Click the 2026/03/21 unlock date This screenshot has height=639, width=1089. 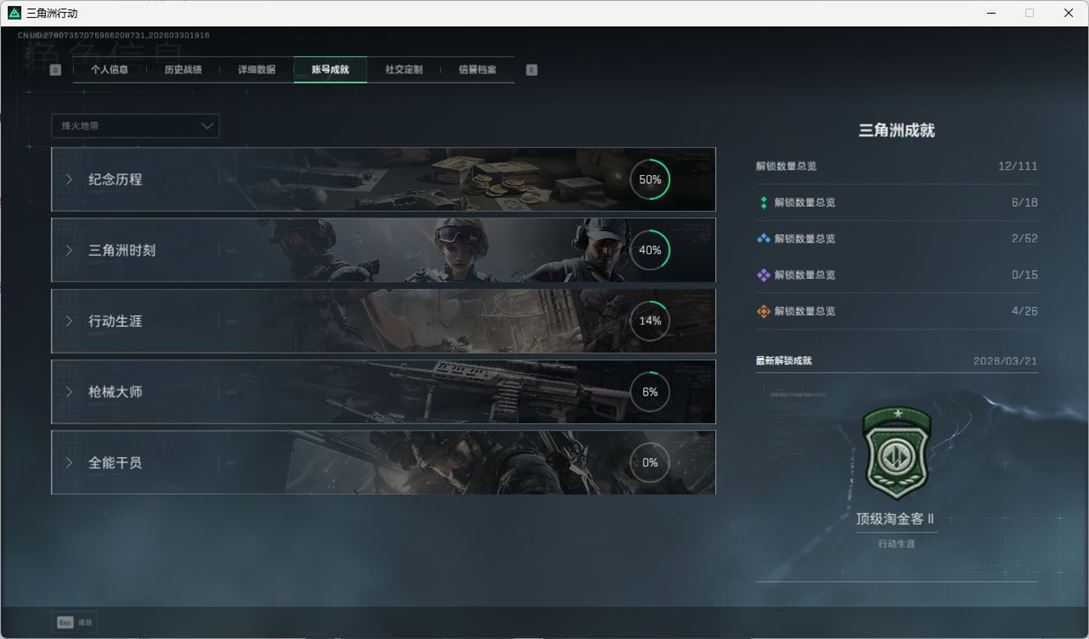[x=1005, y=361]
